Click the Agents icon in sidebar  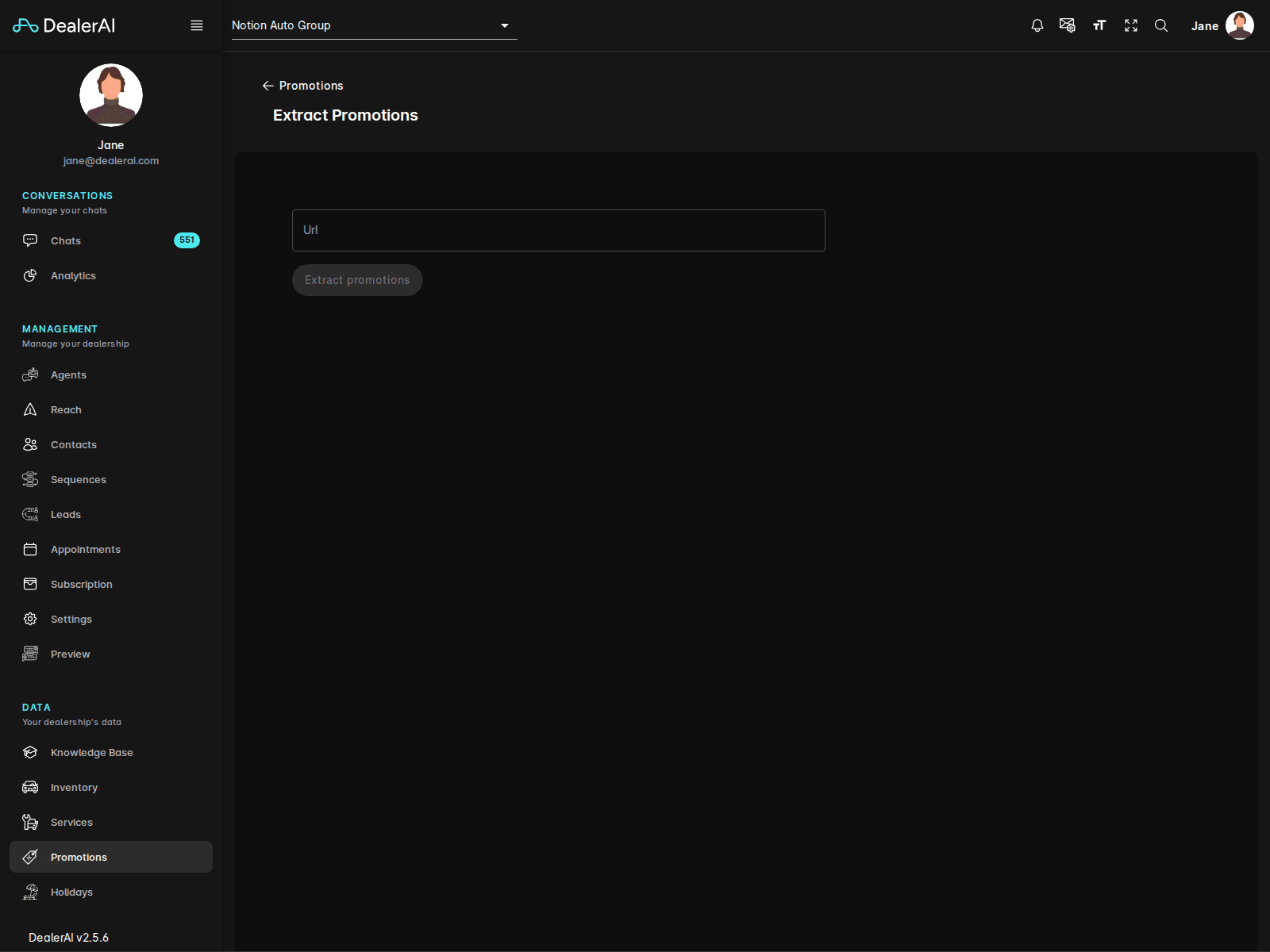pos(30,374)
